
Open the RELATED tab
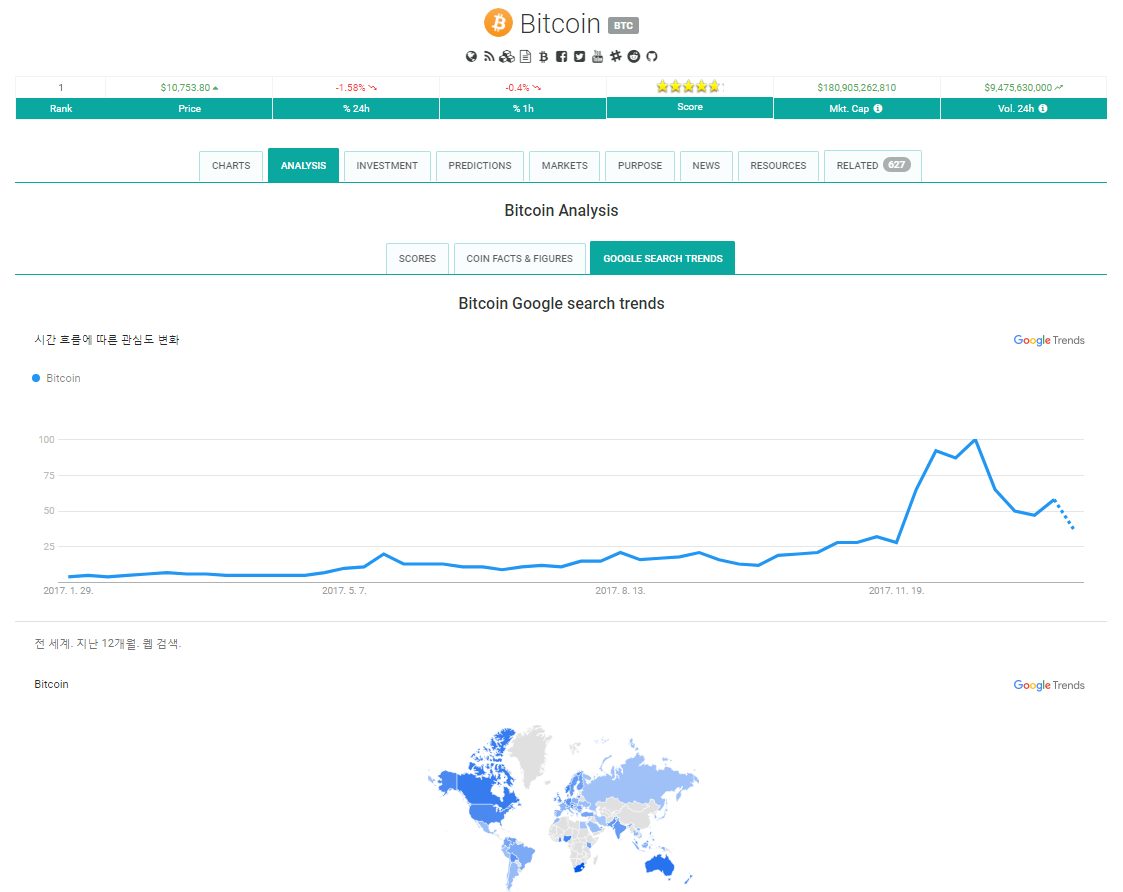(x=873, y=166)
